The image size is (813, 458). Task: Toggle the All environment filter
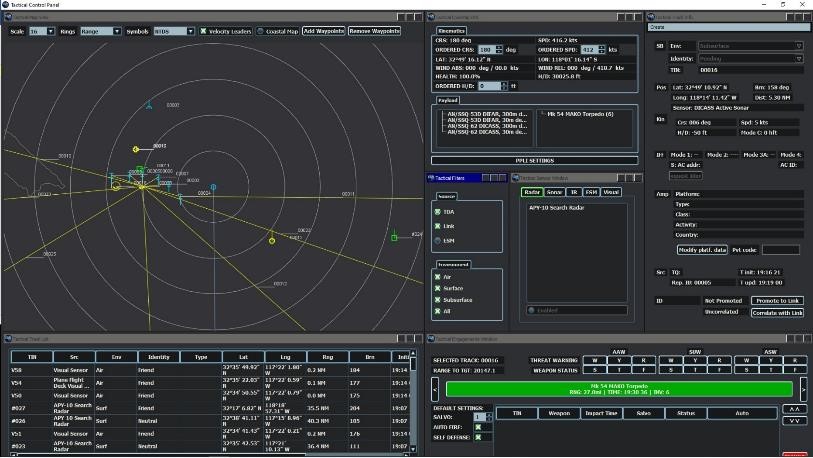pyautogui.click(x=438, y=311)
